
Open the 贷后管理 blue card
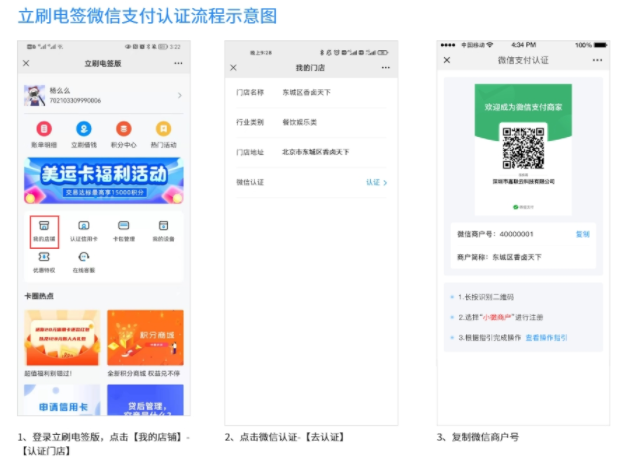146,400
